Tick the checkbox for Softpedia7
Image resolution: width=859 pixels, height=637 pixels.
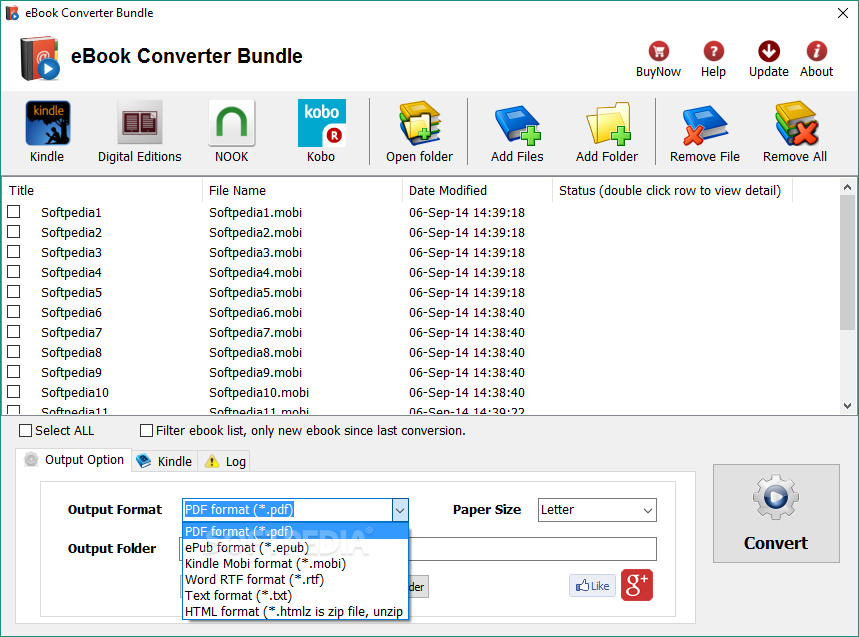14,332
